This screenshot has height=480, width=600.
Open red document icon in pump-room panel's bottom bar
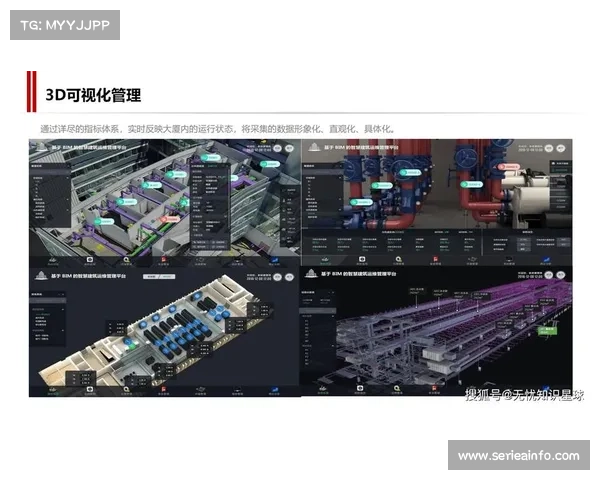435,260
